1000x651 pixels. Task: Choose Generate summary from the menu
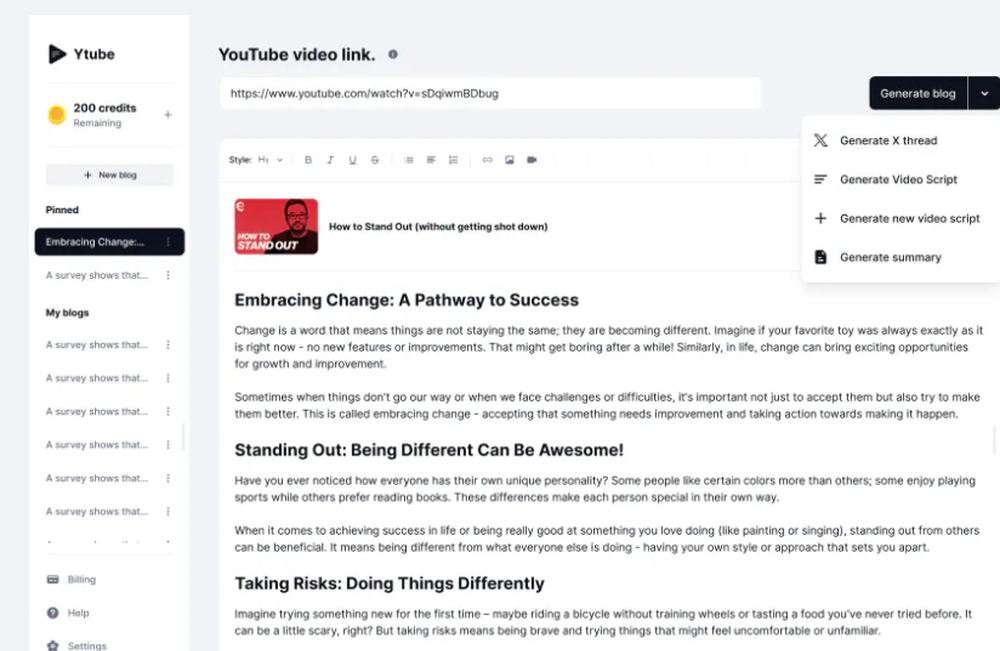(890, 257)
